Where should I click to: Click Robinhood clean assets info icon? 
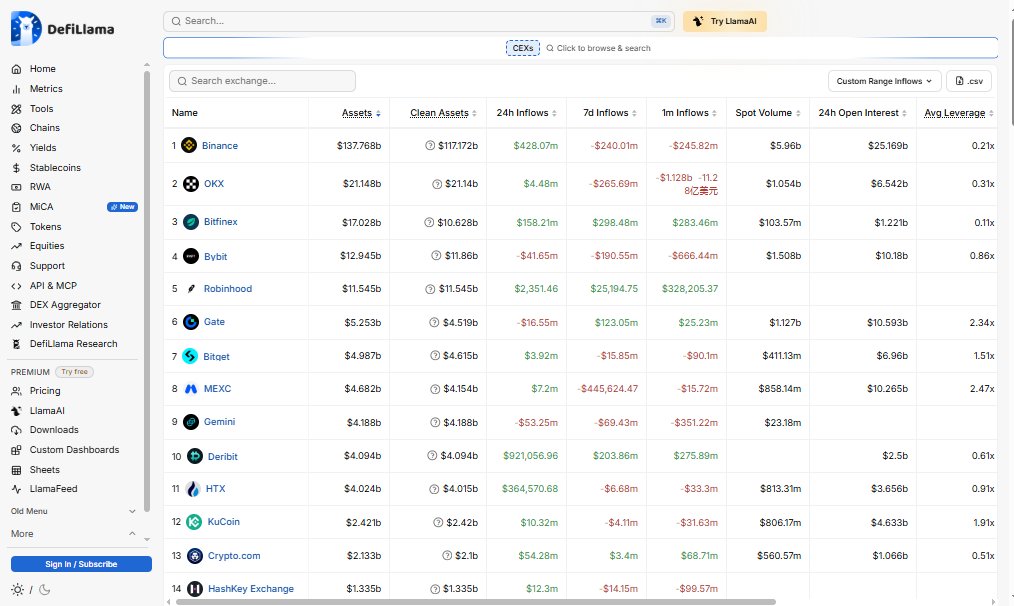(430, 289)
